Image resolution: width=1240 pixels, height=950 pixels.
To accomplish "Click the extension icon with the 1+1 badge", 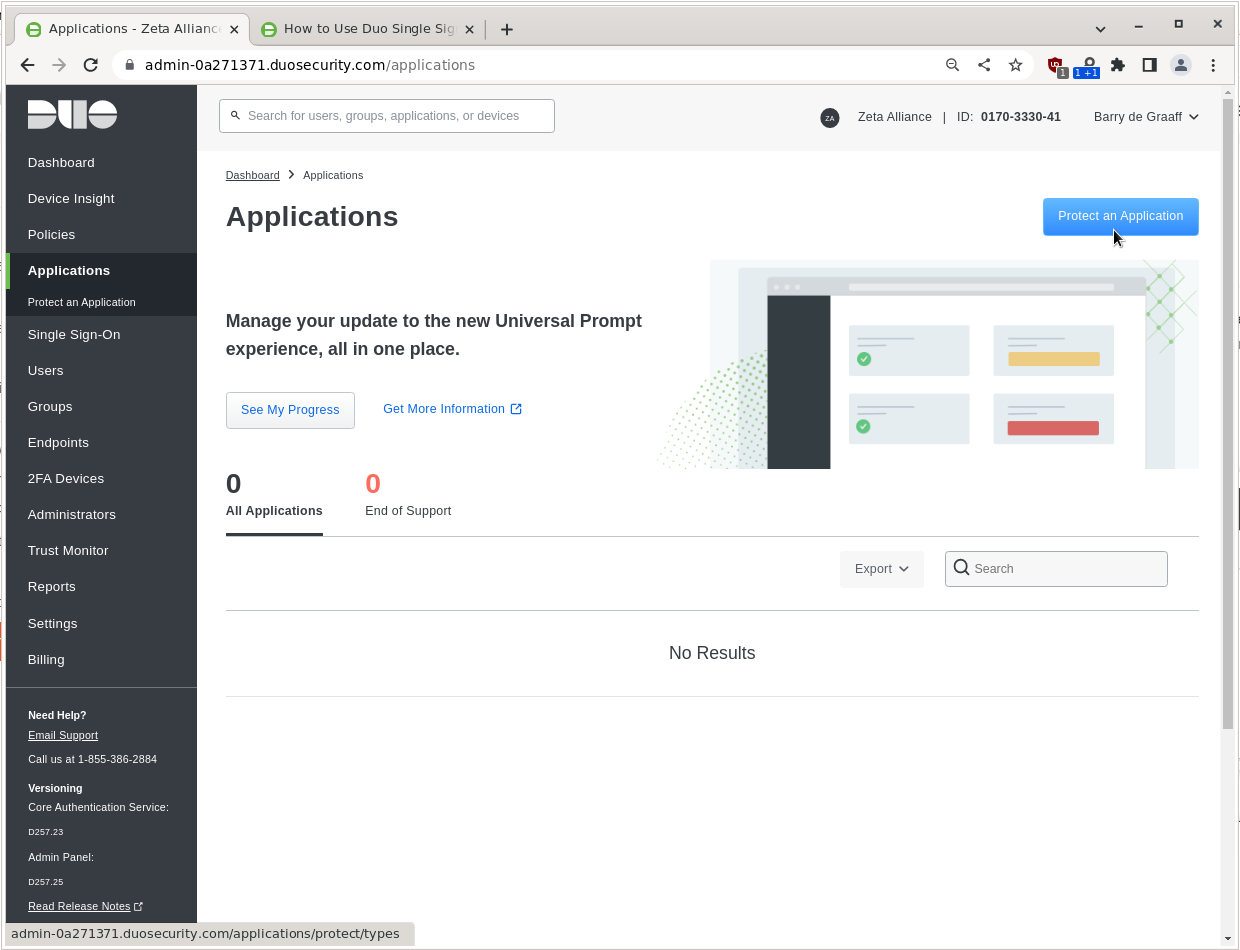I will tap(1088, 66).
